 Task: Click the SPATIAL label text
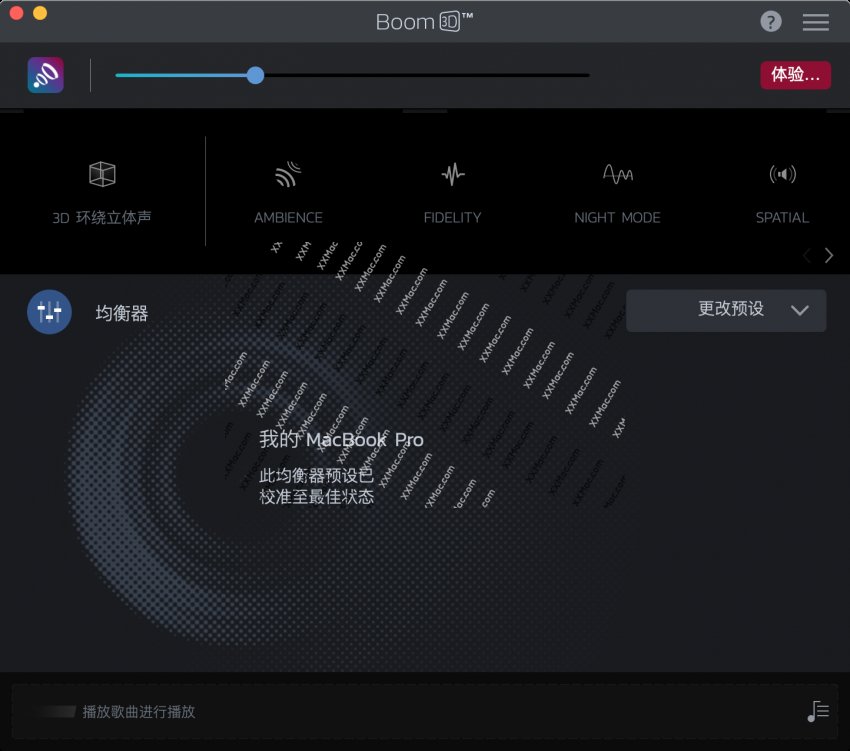point(782,217)
